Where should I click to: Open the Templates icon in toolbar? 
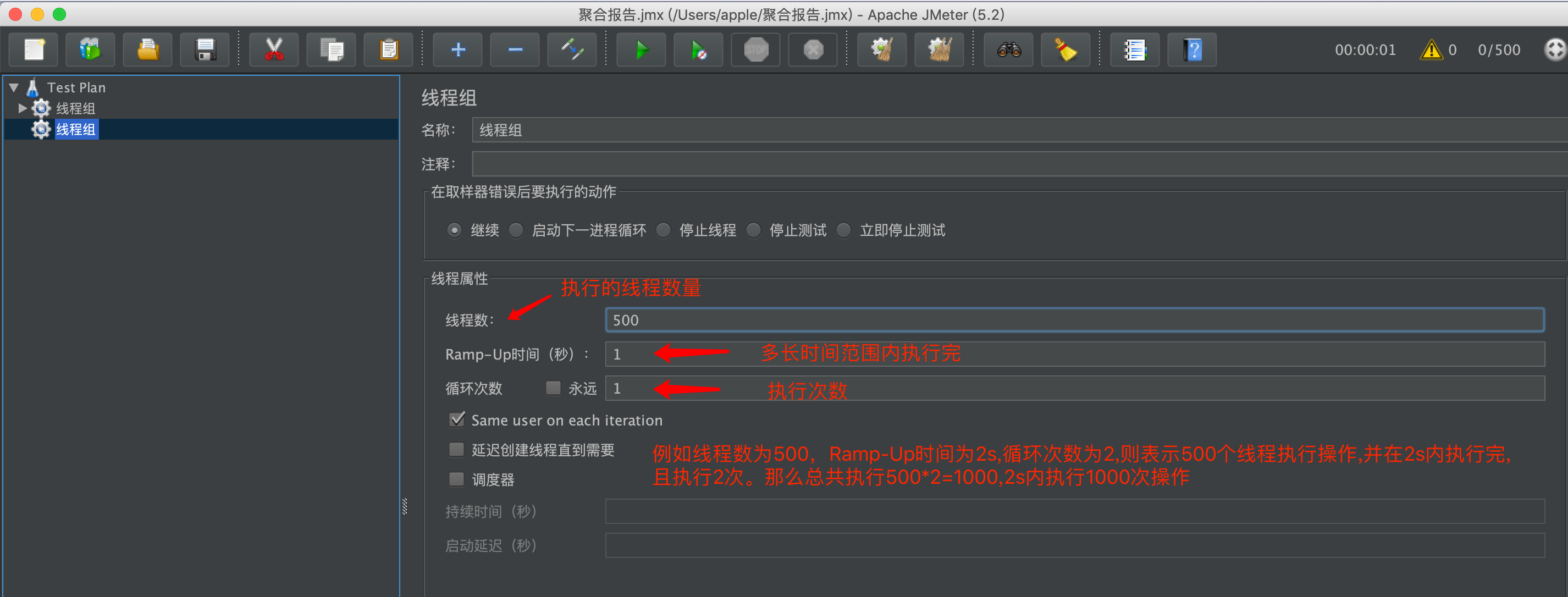click(90, 50)
